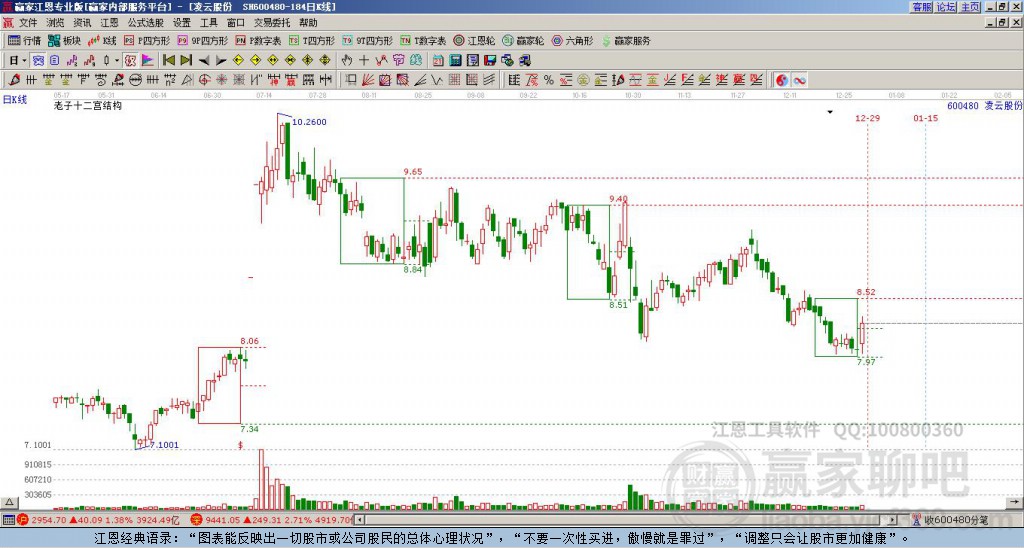Select the hand pan tool
Screen dimensions: 1024x548
pos(347,61)
